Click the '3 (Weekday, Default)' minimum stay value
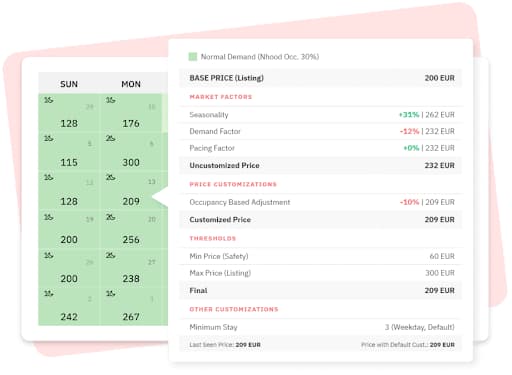This screenshot has width=512, height=375. (x=420, y=327)
